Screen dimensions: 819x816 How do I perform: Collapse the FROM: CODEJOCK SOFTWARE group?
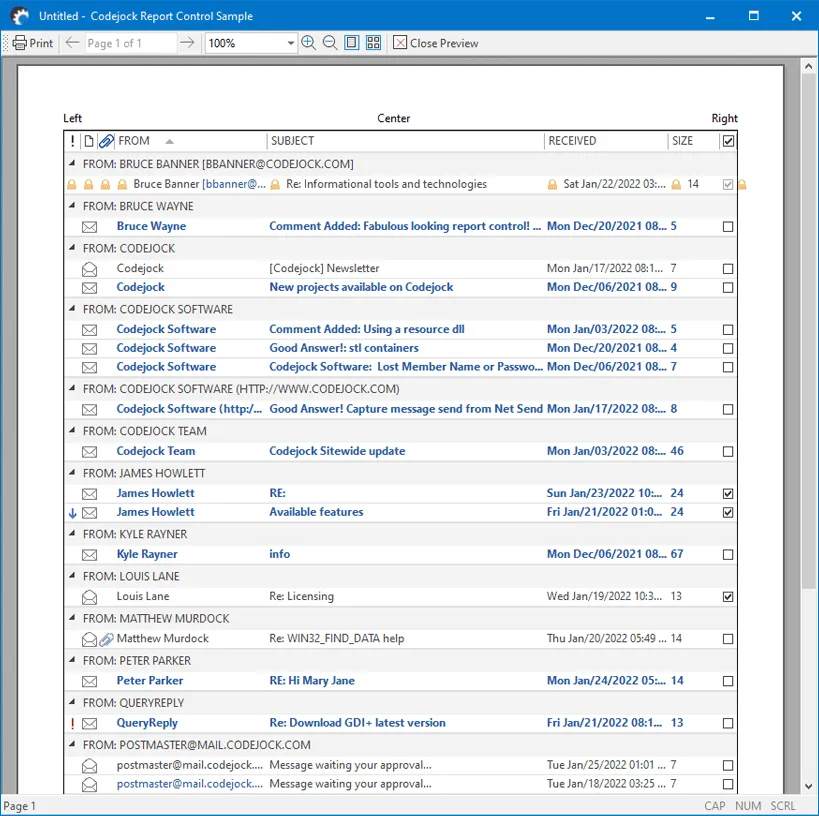pos(72,310)
